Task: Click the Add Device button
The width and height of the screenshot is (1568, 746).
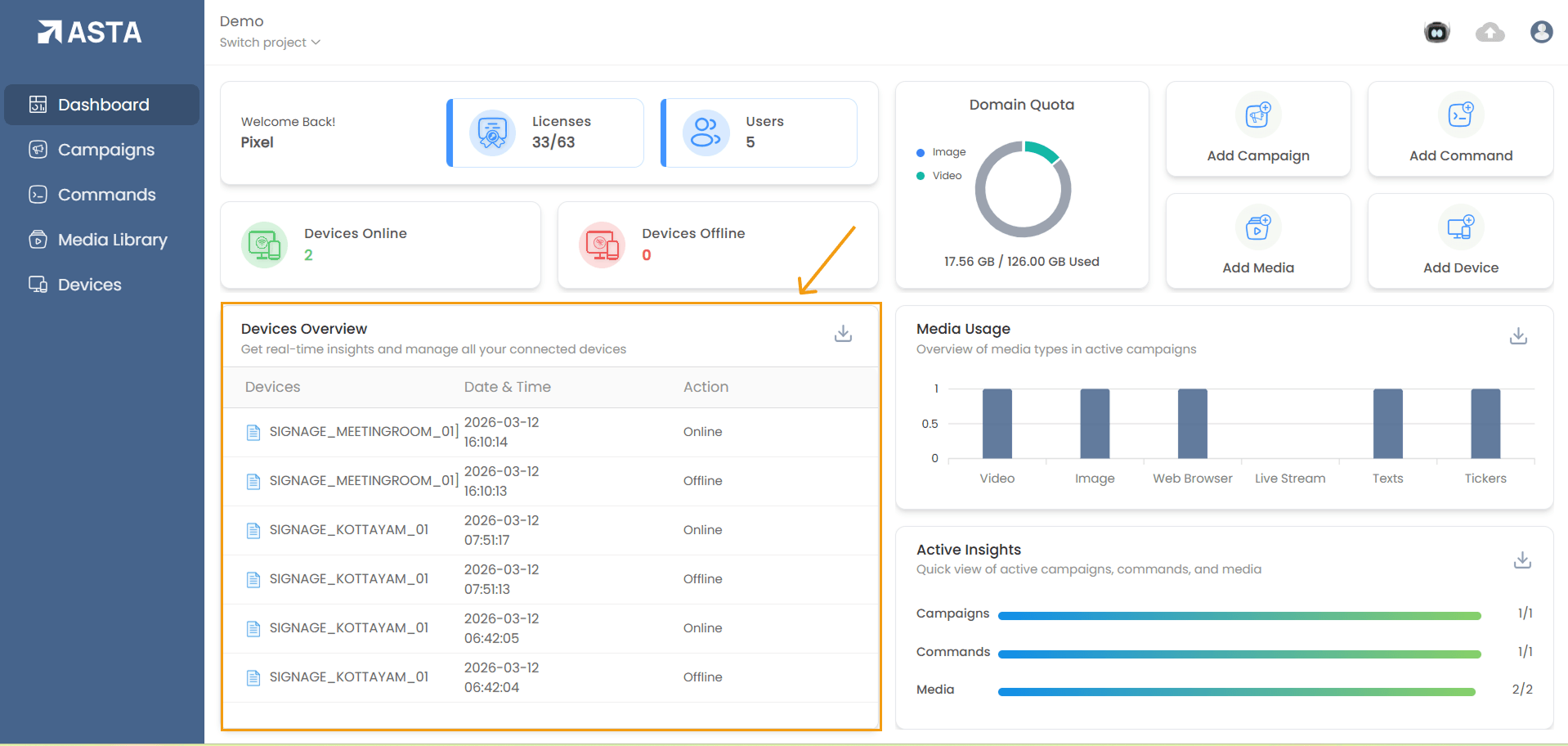Action: [x=1460, y=241]
